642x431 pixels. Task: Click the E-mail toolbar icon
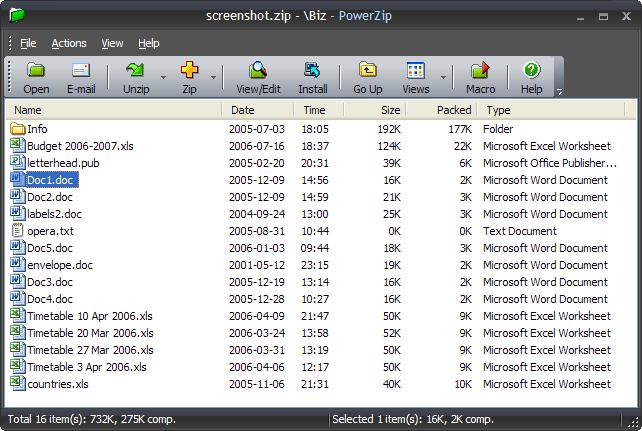point(81,70)
